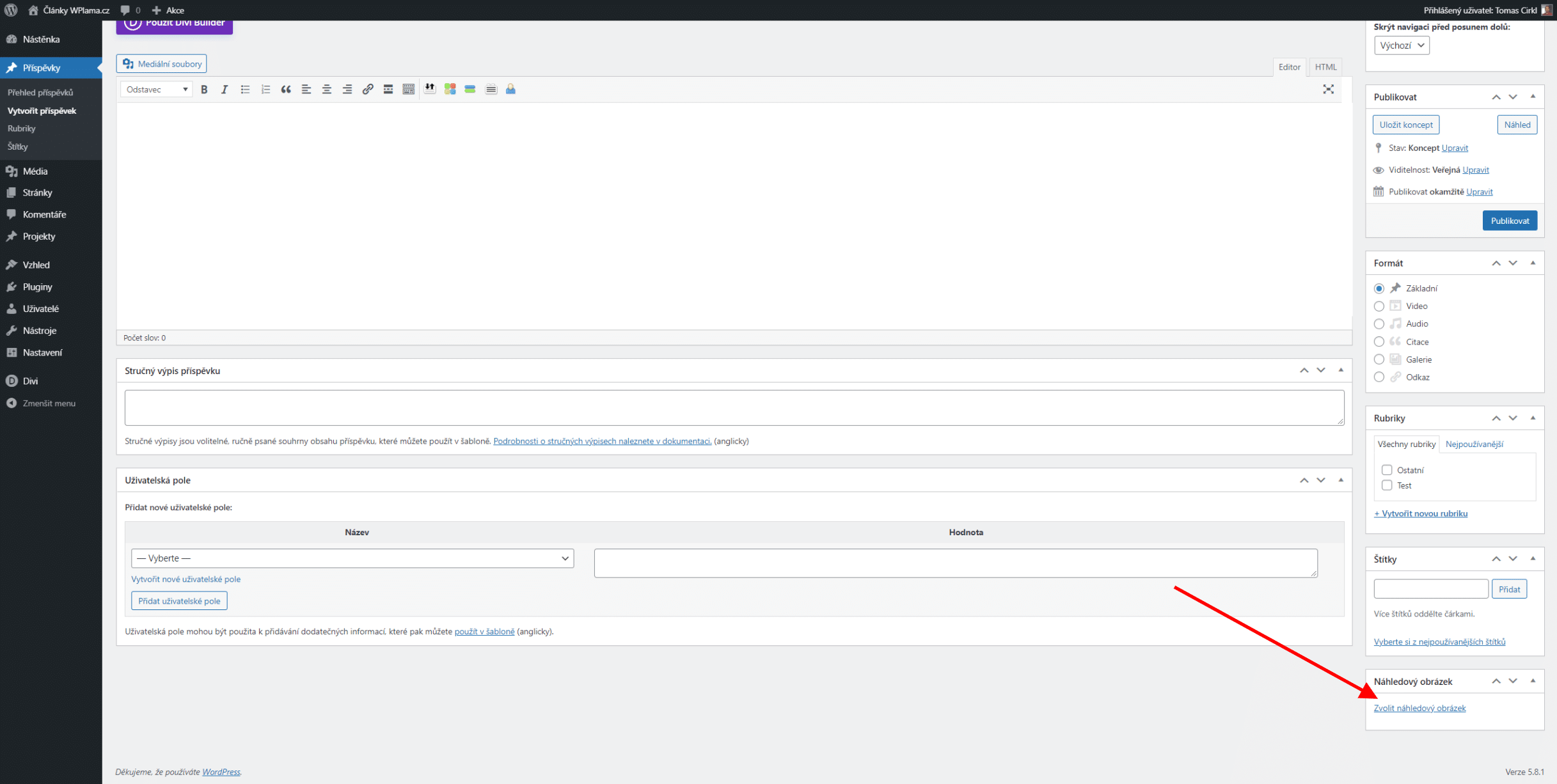Align text to the left
Viewport: 1557px width, 784px height.
click(x=306, y=90)
